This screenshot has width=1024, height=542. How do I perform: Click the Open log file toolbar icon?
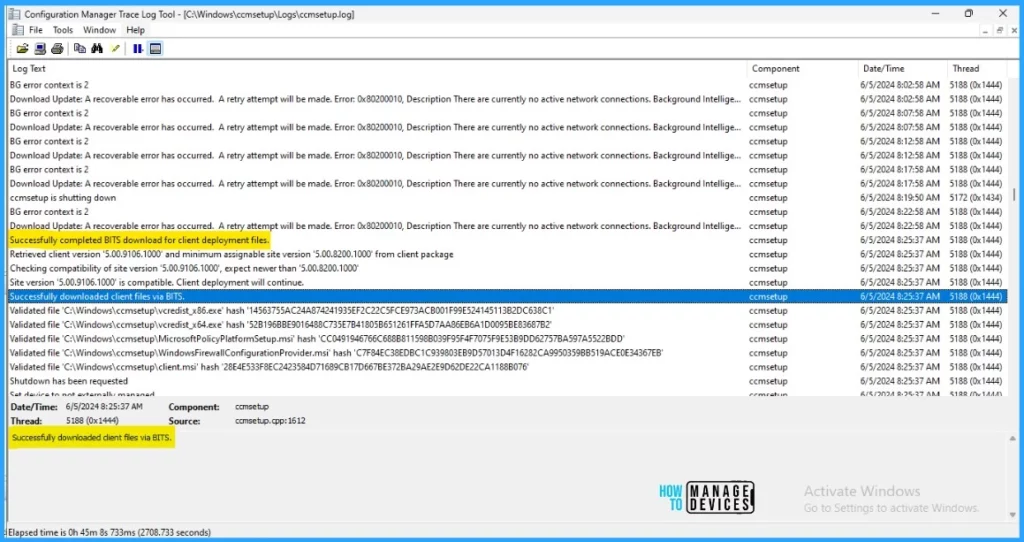[x=22, y=49]
